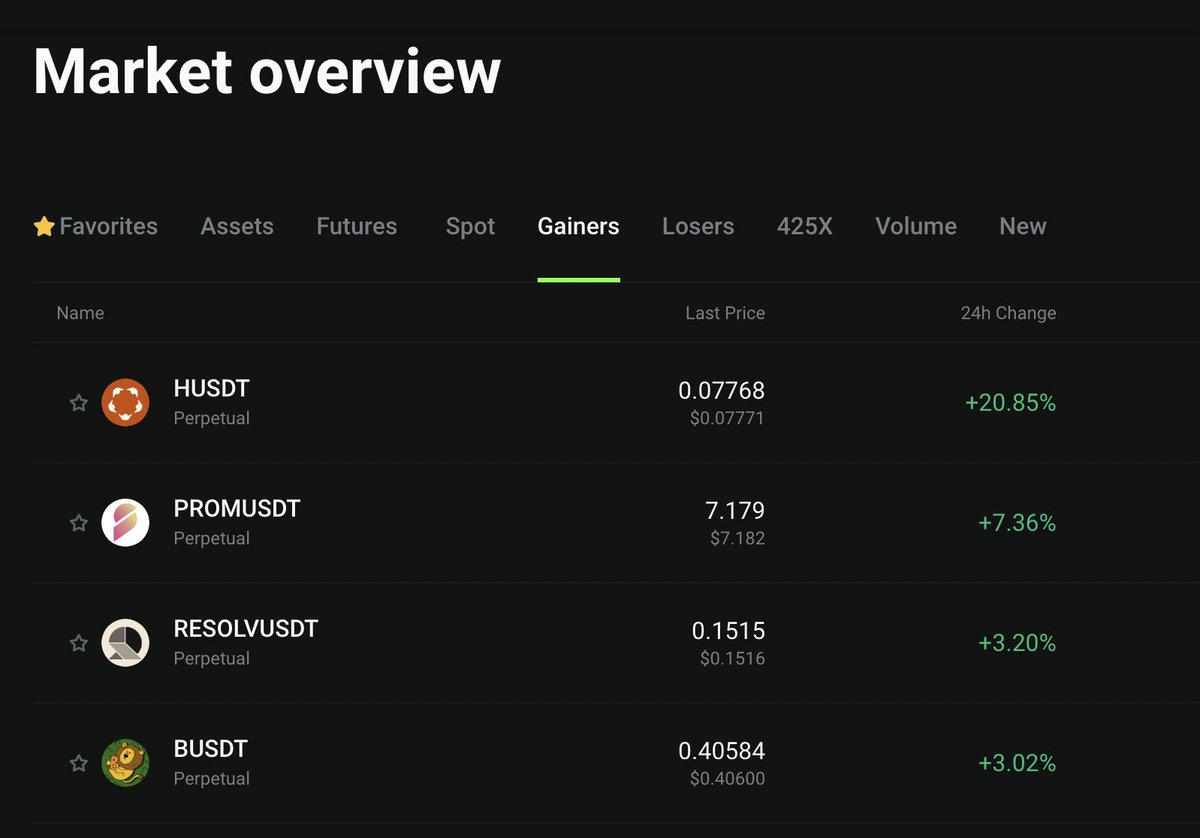
Task: Open the New tab
Action: 1023,226
